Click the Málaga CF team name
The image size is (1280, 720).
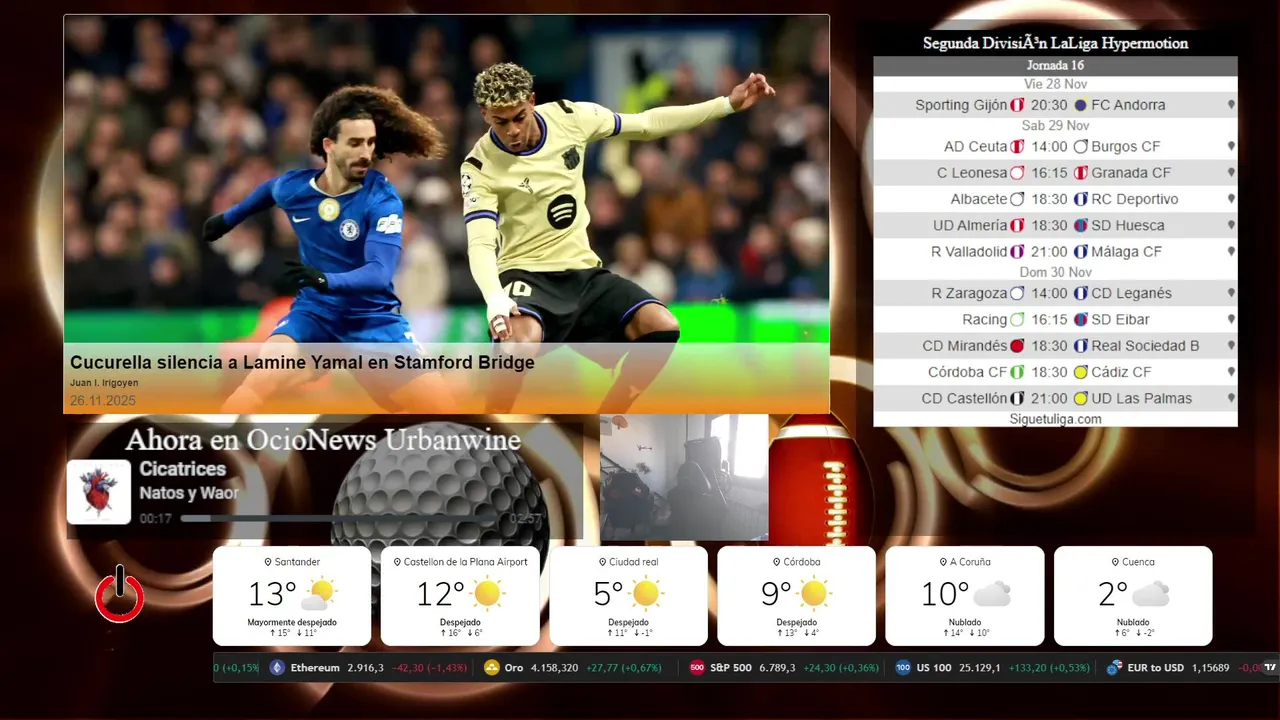[x=1126, y=252]
